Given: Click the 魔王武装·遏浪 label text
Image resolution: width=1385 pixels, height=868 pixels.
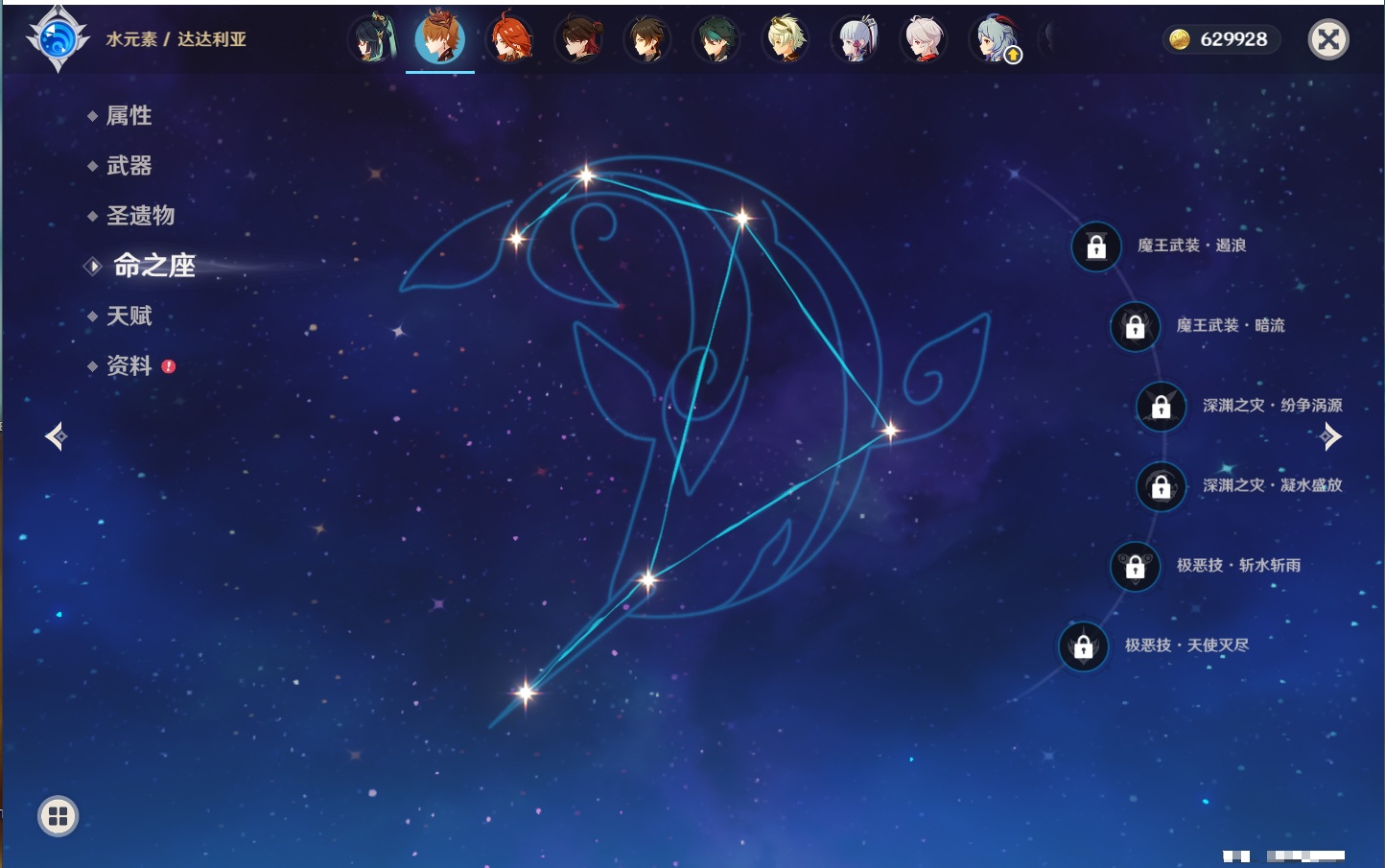Looking at the screenshot, I should [x=1192, y=246].
